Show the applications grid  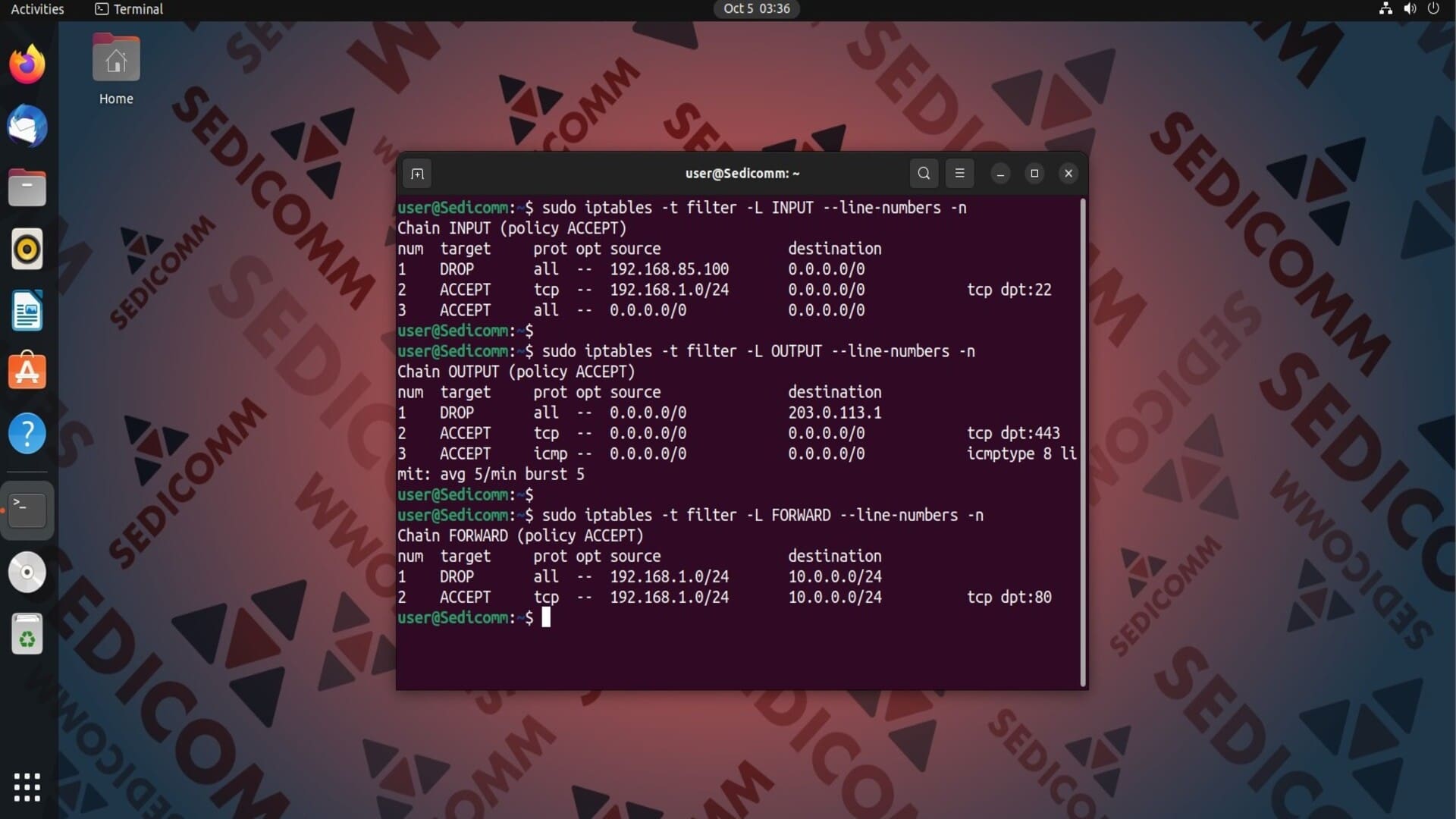click(27, 787)
